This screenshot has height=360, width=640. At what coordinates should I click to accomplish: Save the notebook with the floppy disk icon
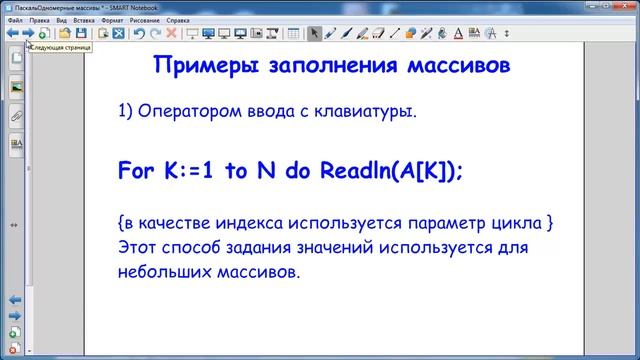tap(81, 33)
